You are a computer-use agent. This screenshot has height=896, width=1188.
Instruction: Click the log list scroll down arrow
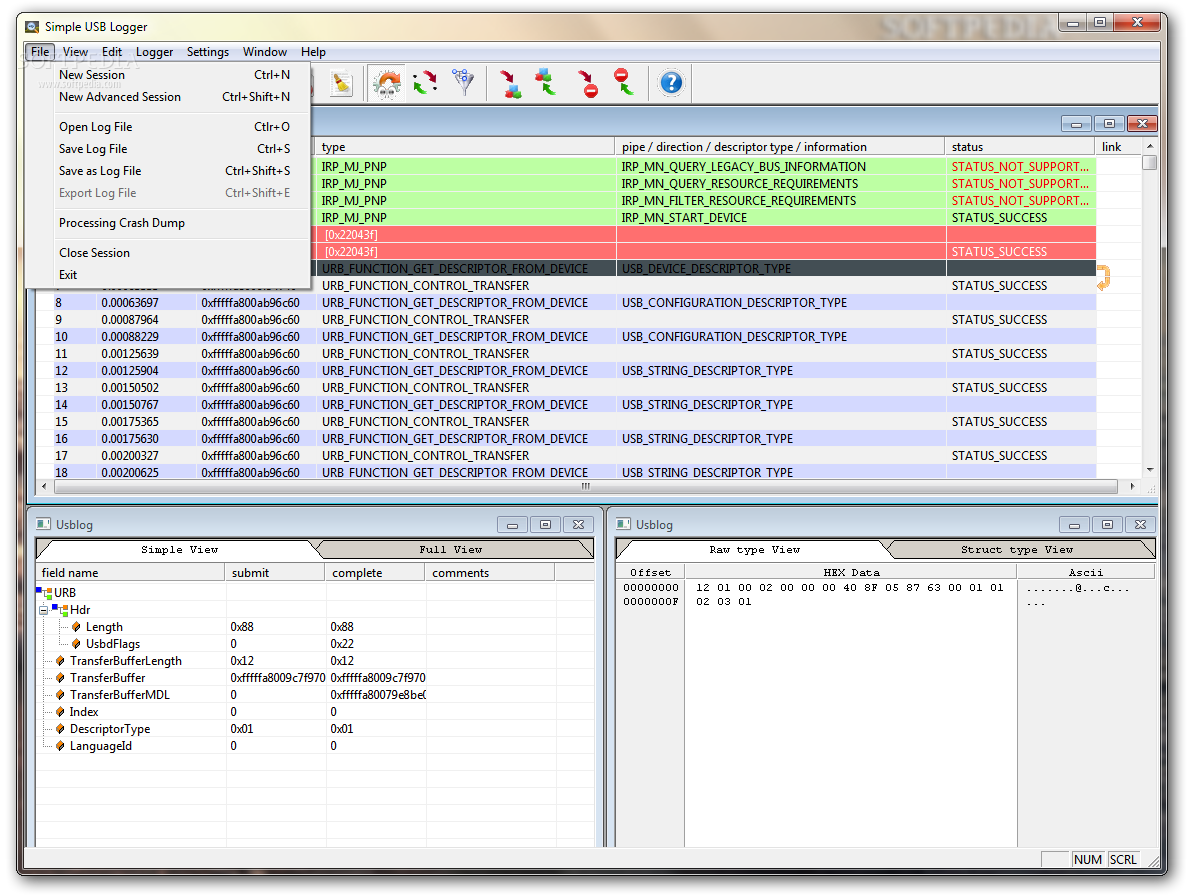click(1150, 470)
